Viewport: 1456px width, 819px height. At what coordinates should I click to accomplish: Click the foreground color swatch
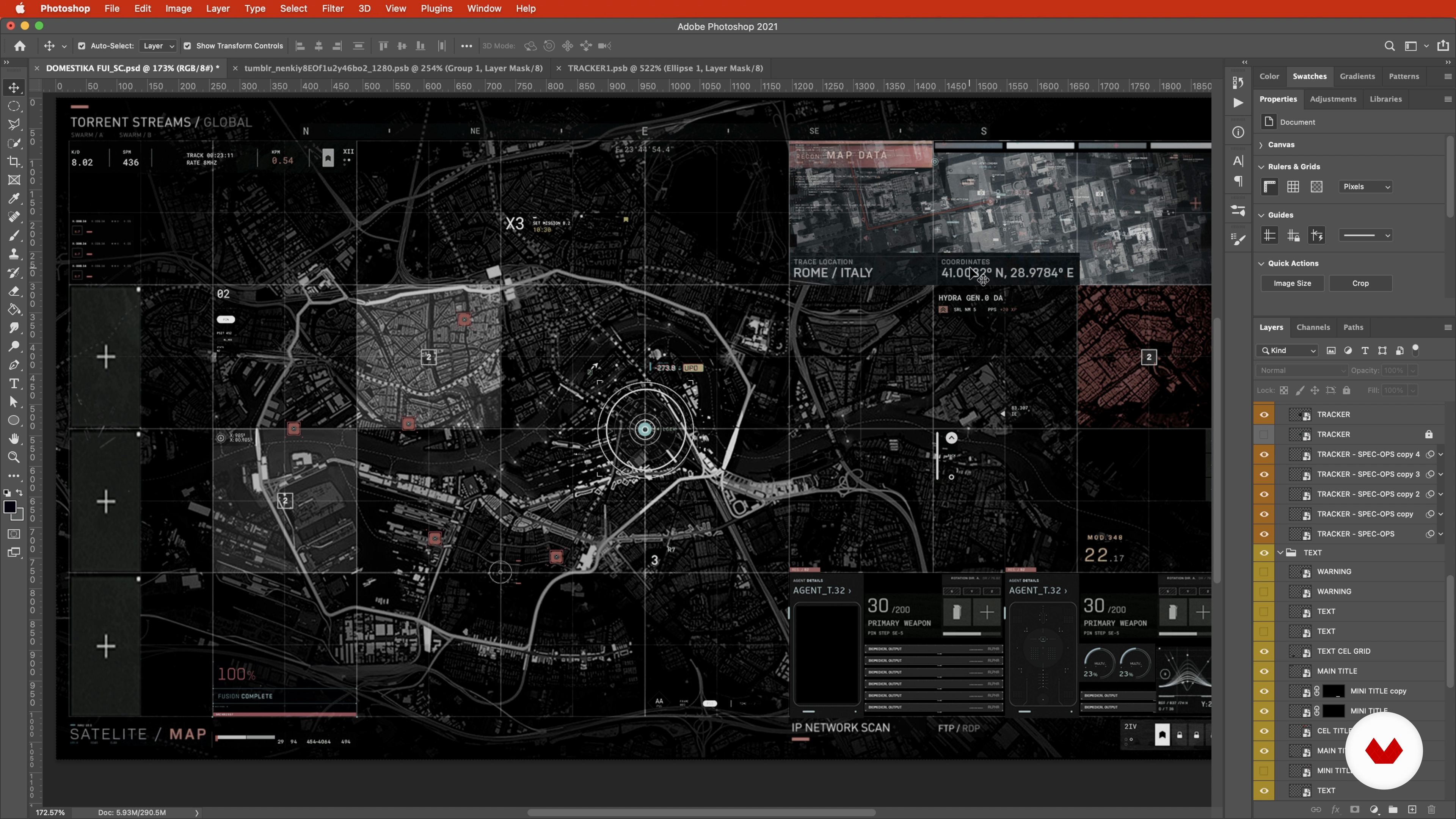pyautogui.click(x=9, y=507)
